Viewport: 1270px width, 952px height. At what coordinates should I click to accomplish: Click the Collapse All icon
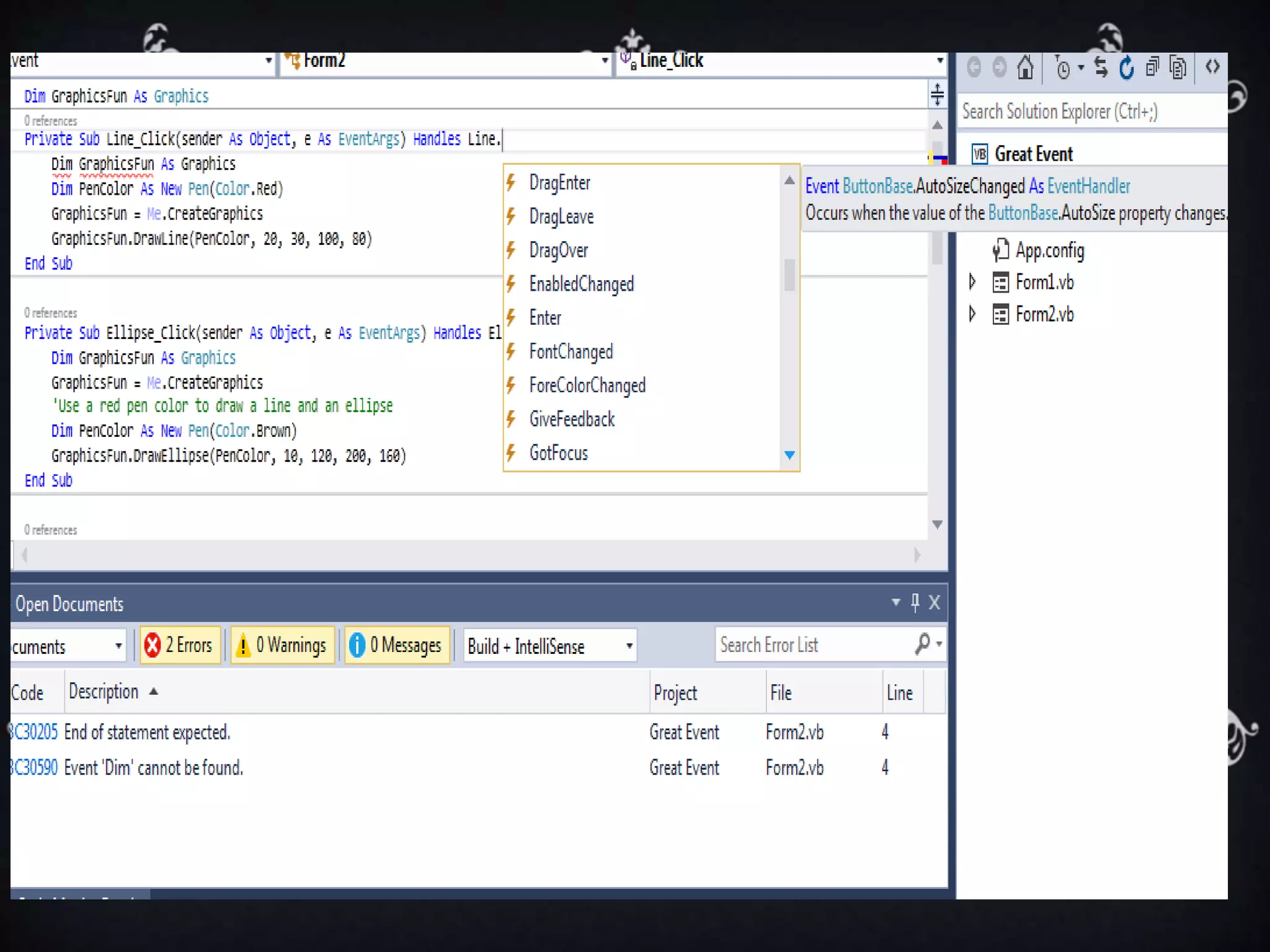pos(1152,68)
